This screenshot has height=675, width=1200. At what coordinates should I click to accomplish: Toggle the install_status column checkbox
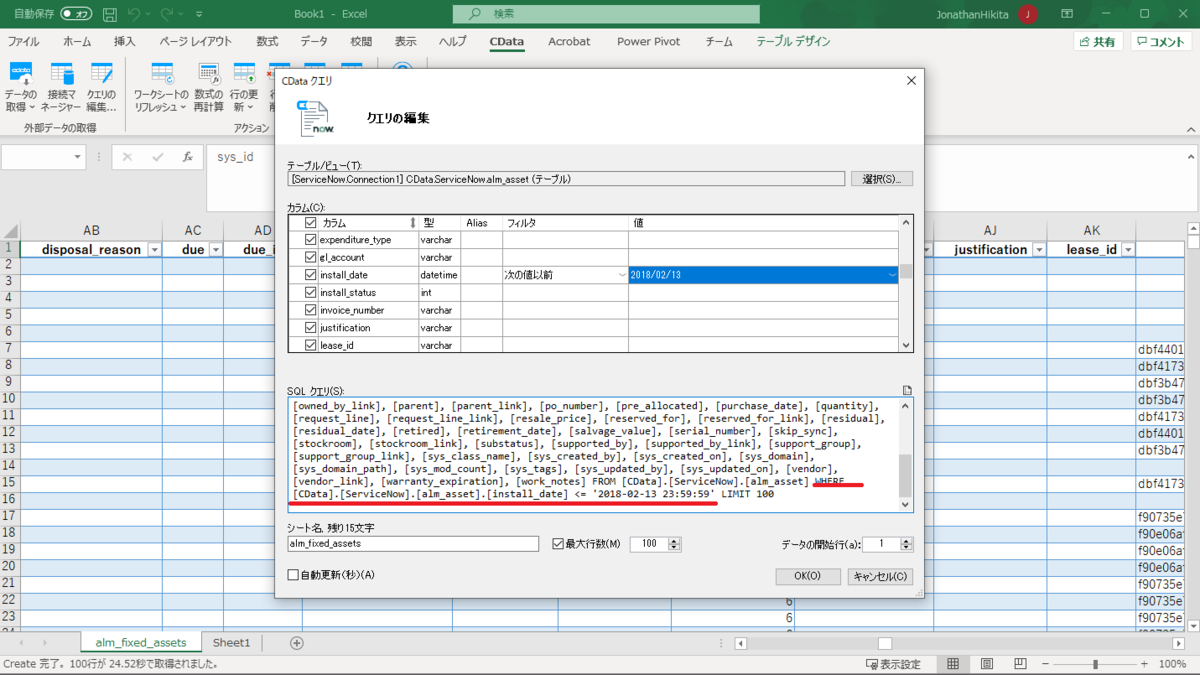coord(310,290)
